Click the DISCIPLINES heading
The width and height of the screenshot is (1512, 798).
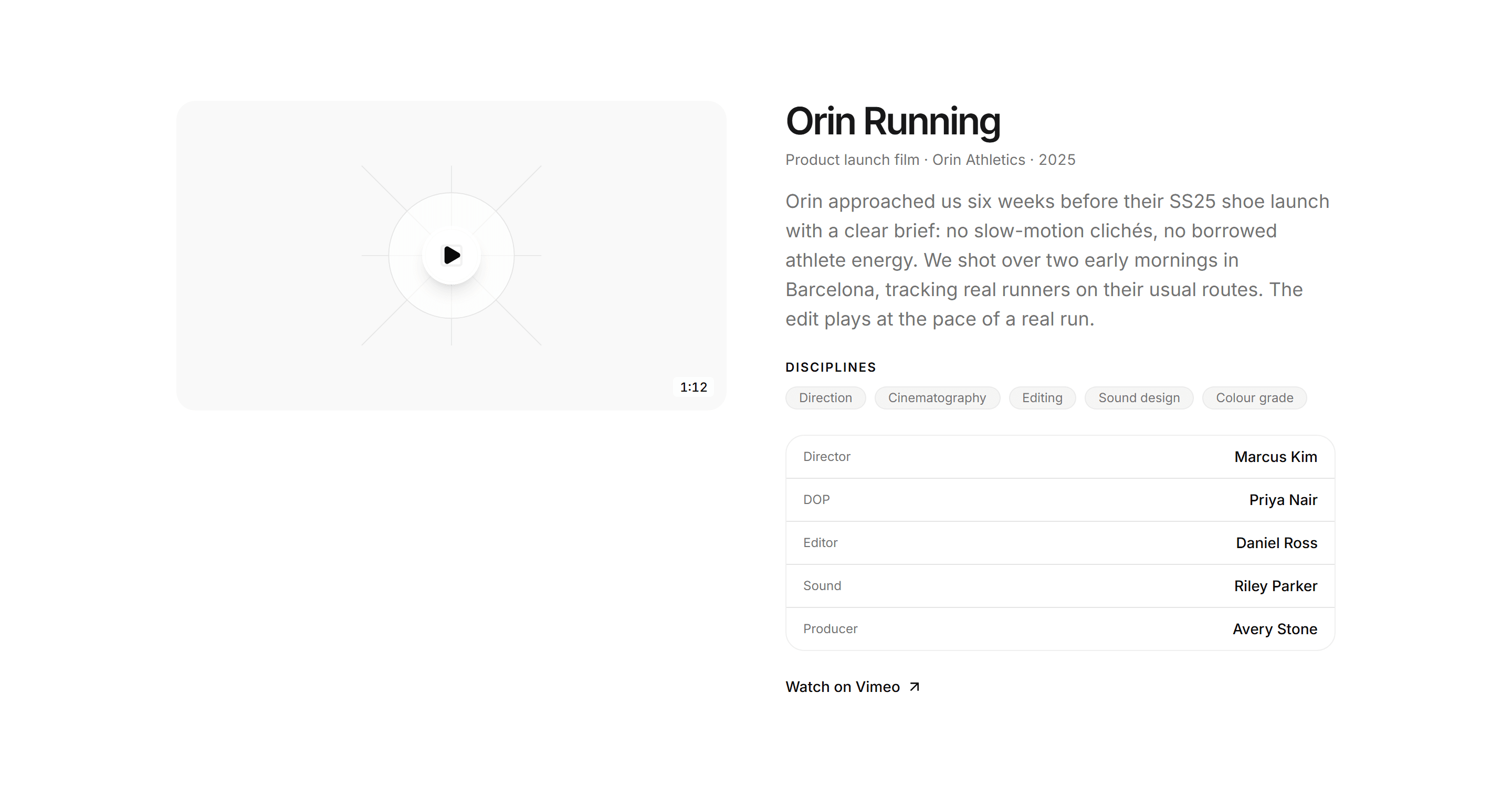(x=831, y=367)
